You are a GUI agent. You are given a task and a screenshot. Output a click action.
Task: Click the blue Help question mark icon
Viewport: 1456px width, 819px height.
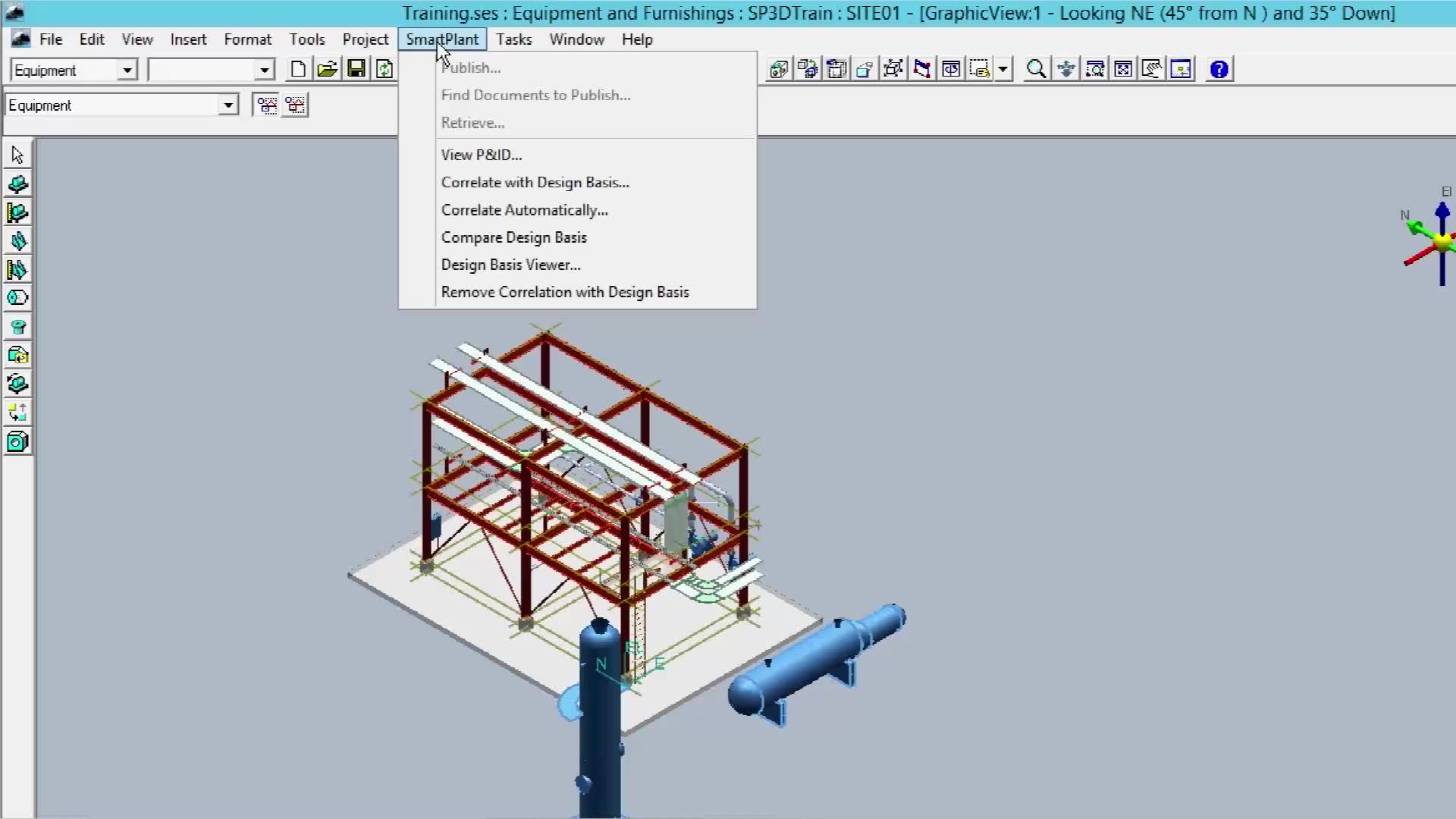(x=1219, y=70)
